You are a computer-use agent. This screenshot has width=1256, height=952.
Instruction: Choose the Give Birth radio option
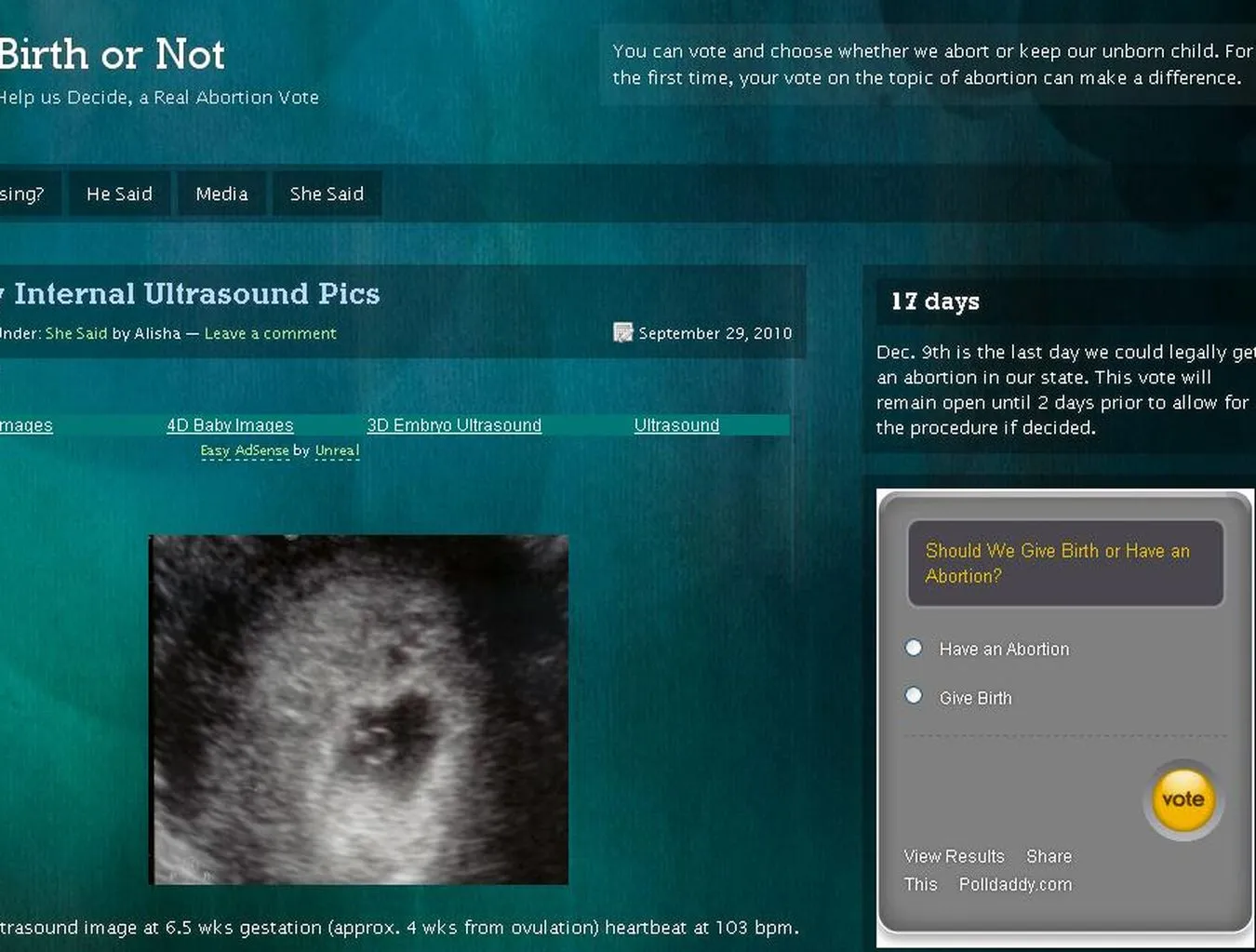click(914, 696)
